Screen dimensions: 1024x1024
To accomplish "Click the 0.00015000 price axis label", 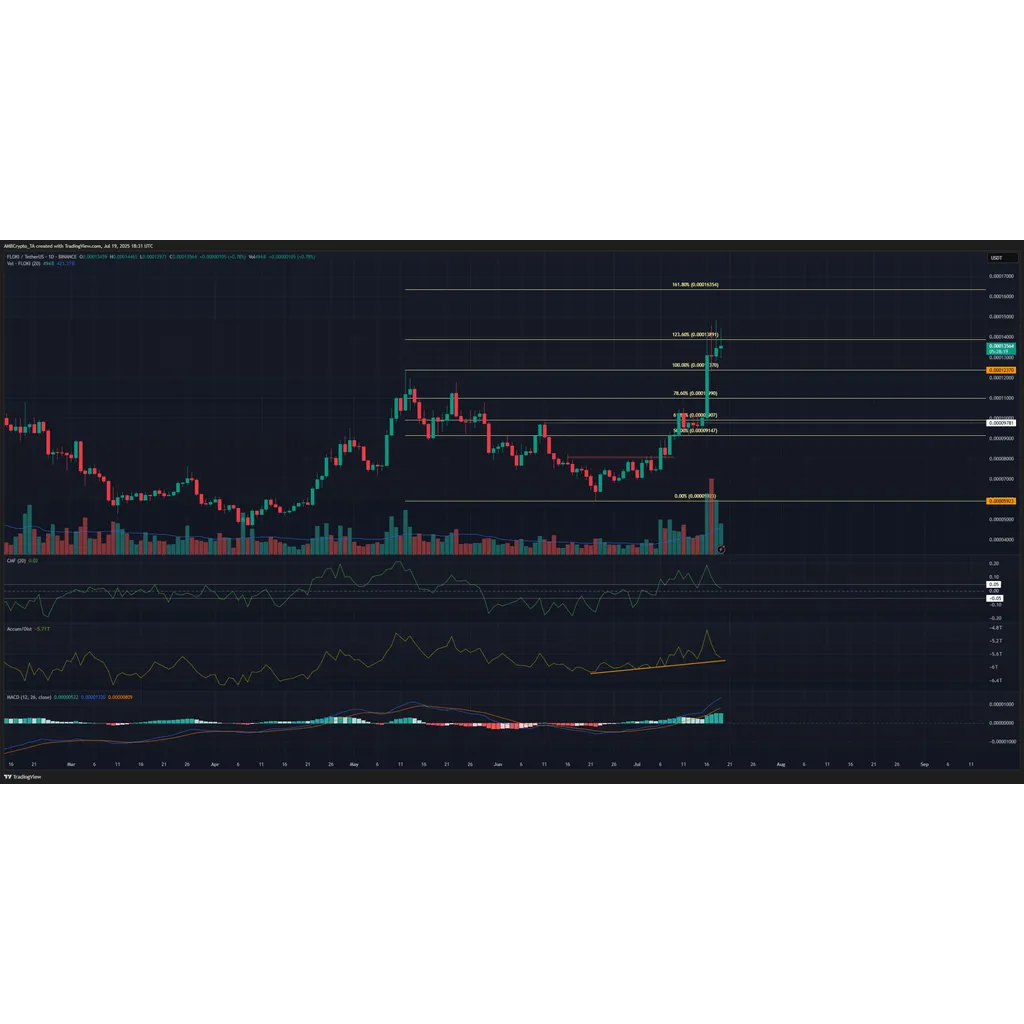I will pos(1001,317).
